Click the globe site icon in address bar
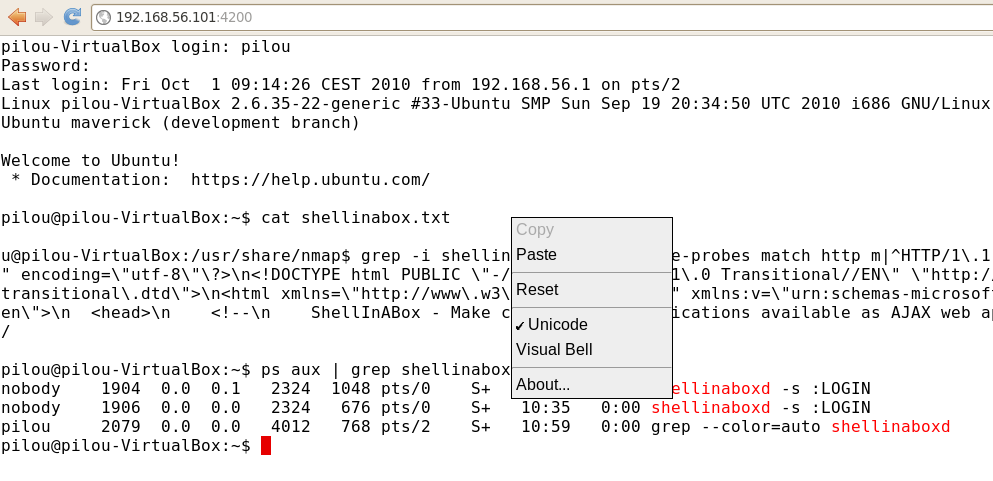Viewport: 993px width, 481px height. click(x=103, y=17)
